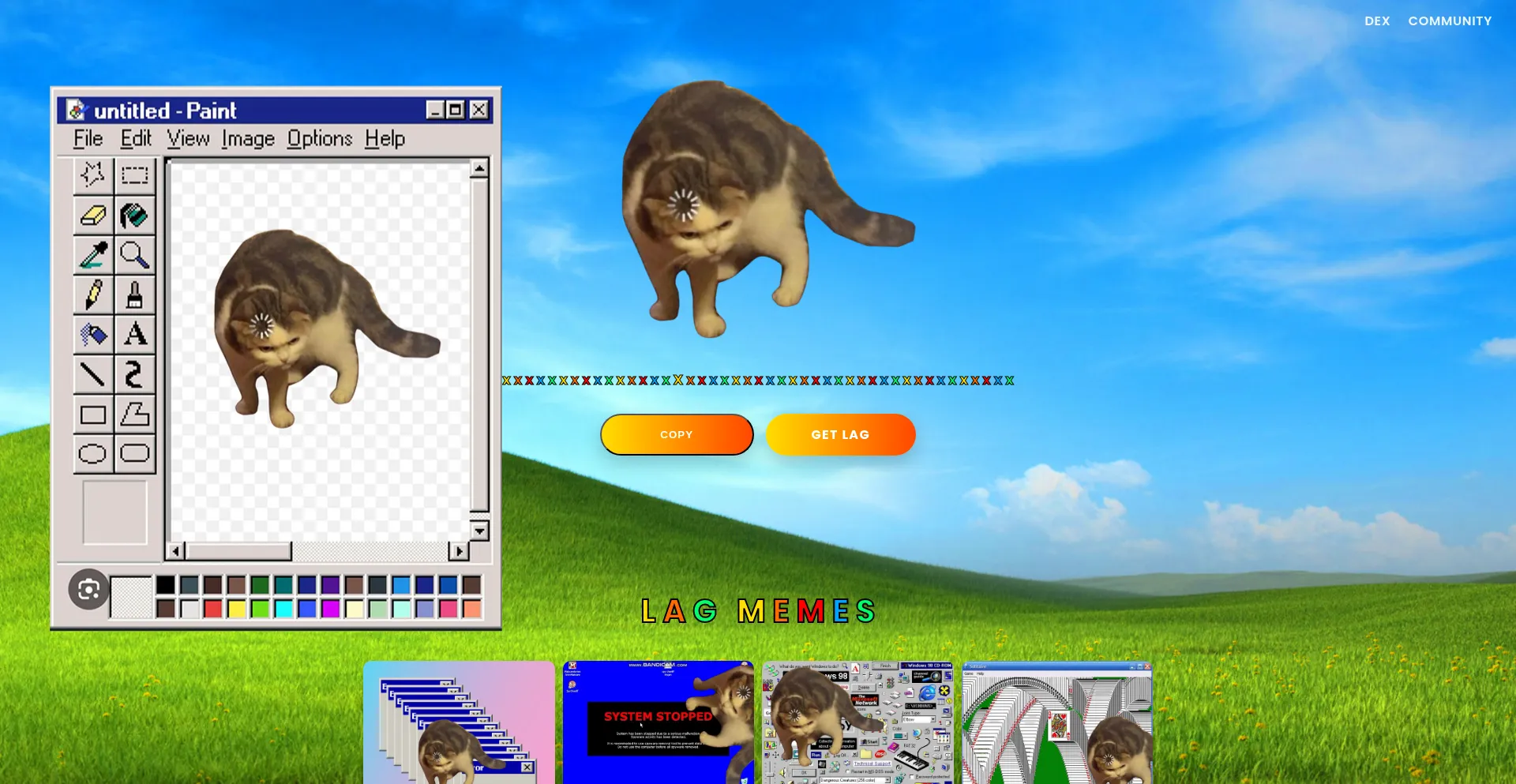Choose the Airbrush spray can tool
The height and width of the screenshot is (784, 1516).
pos(93,335)
